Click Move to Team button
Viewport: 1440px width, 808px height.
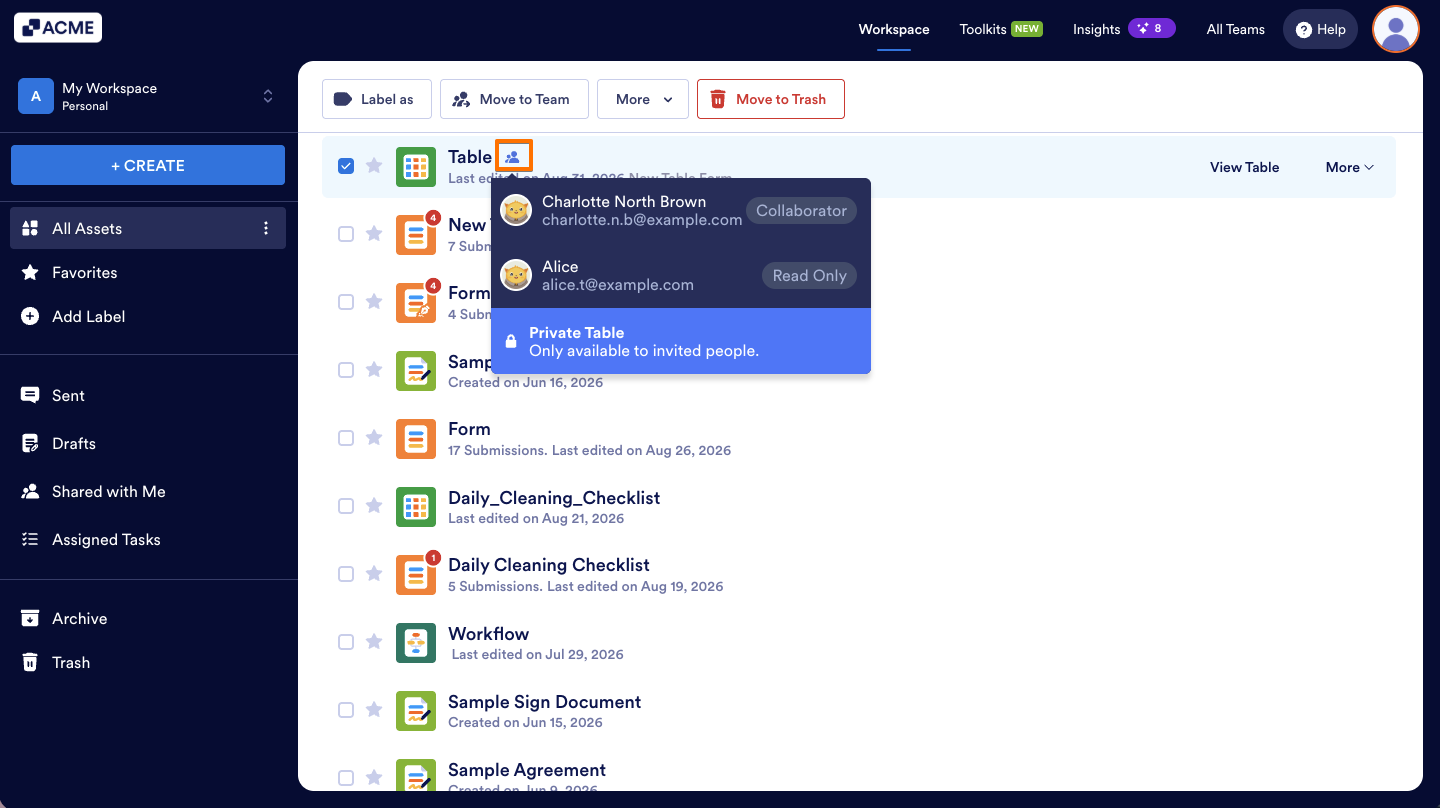(x=513, y=99)
